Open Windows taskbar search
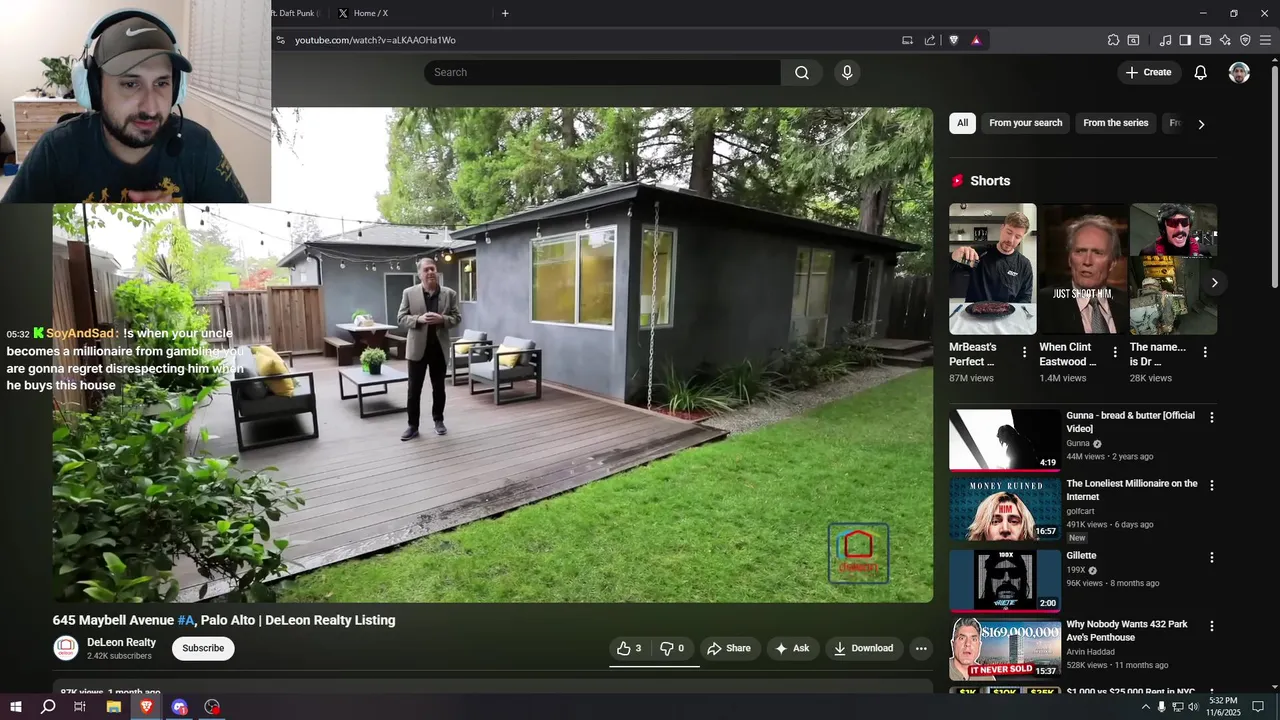Screen dimensions: 1280x720 coord(48,707)
